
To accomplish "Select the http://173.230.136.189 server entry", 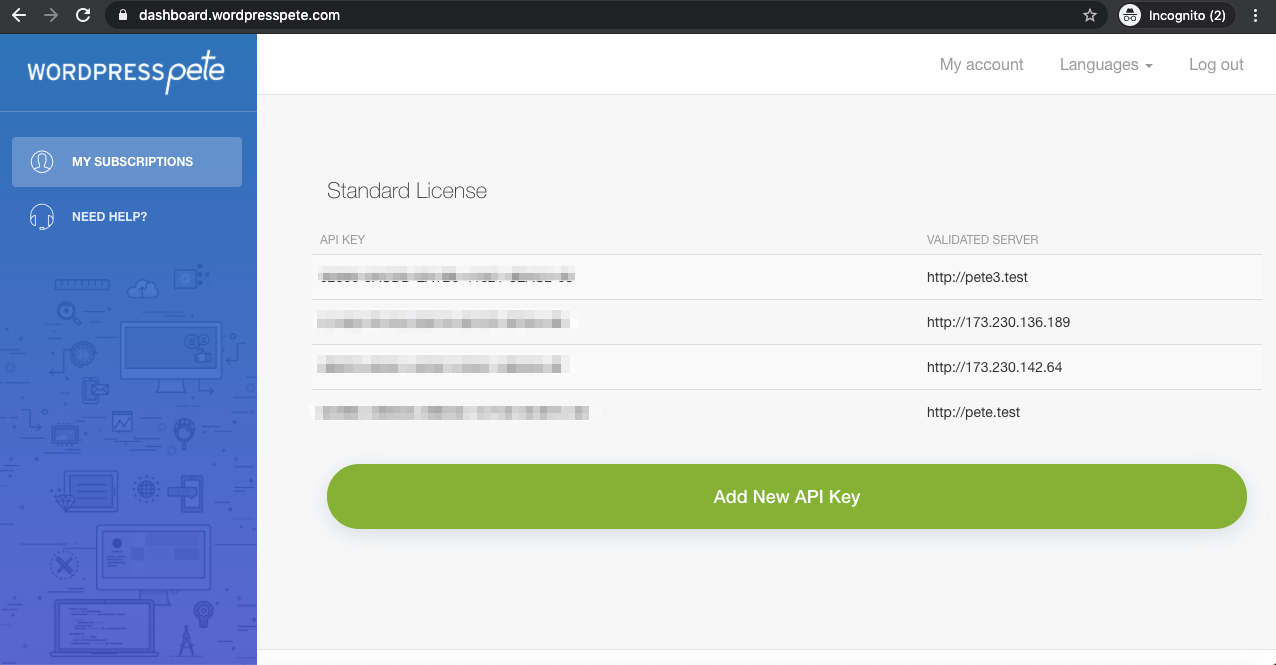I will [998, 323].
